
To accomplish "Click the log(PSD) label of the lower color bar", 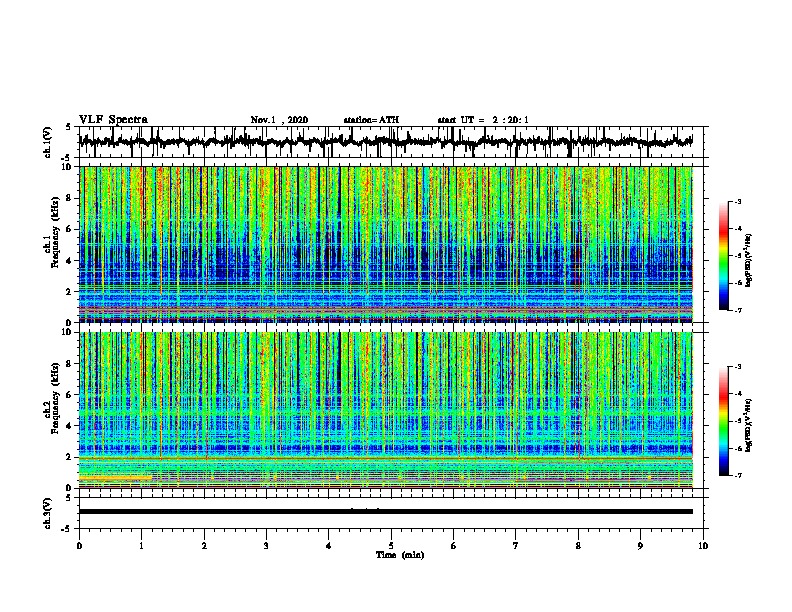I will coord(749,425).
